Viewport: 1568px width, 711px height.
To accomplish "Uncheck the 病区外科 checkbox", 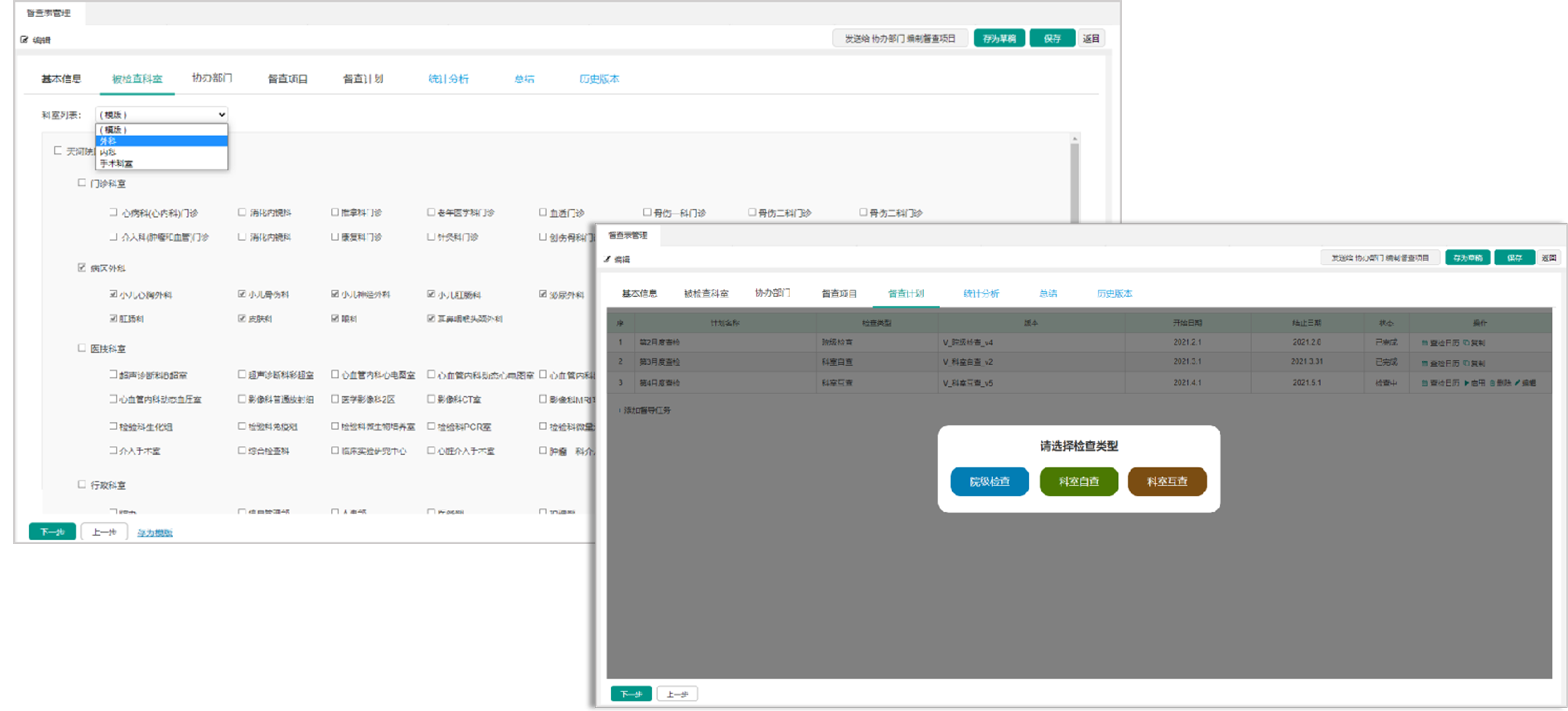I will pyautogui.click(x=81, y=267).
